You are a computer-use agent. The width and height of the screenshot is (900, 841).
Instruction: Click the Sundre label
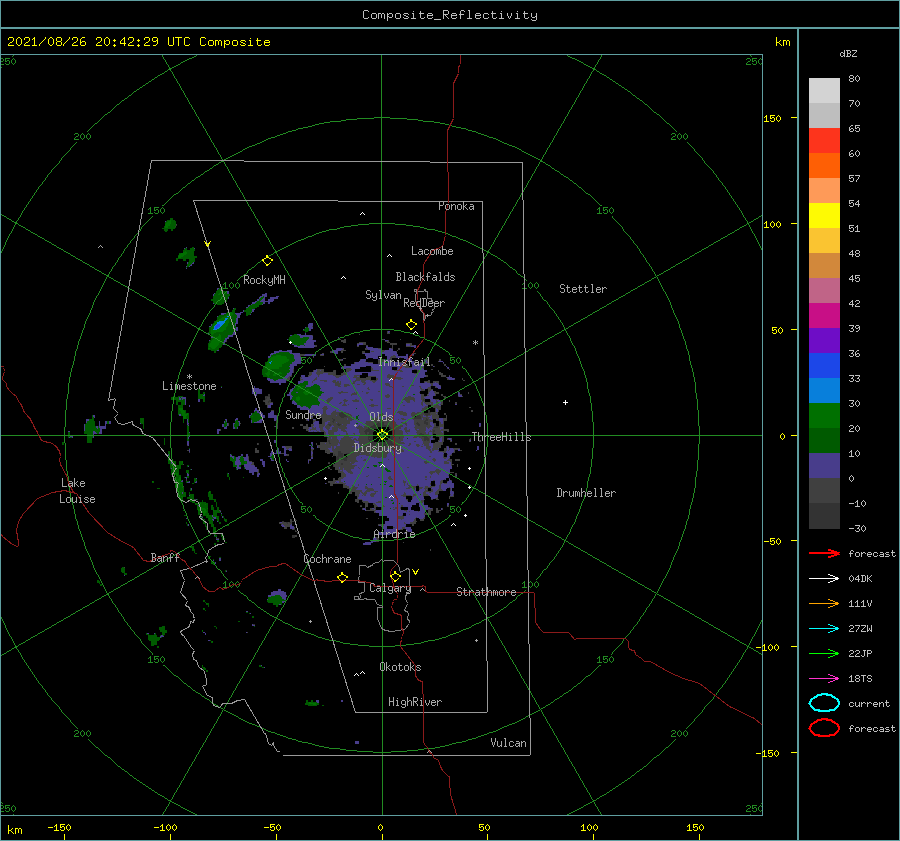[x=303, y=414]
